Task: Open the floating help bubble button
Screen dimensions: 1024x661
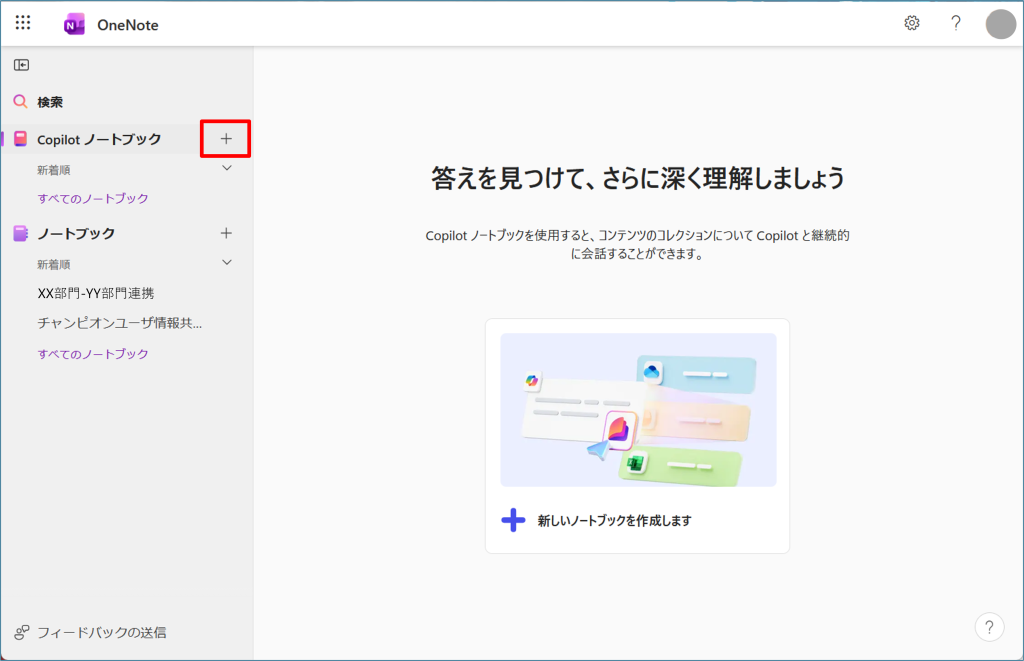Action: click(989, 627)
